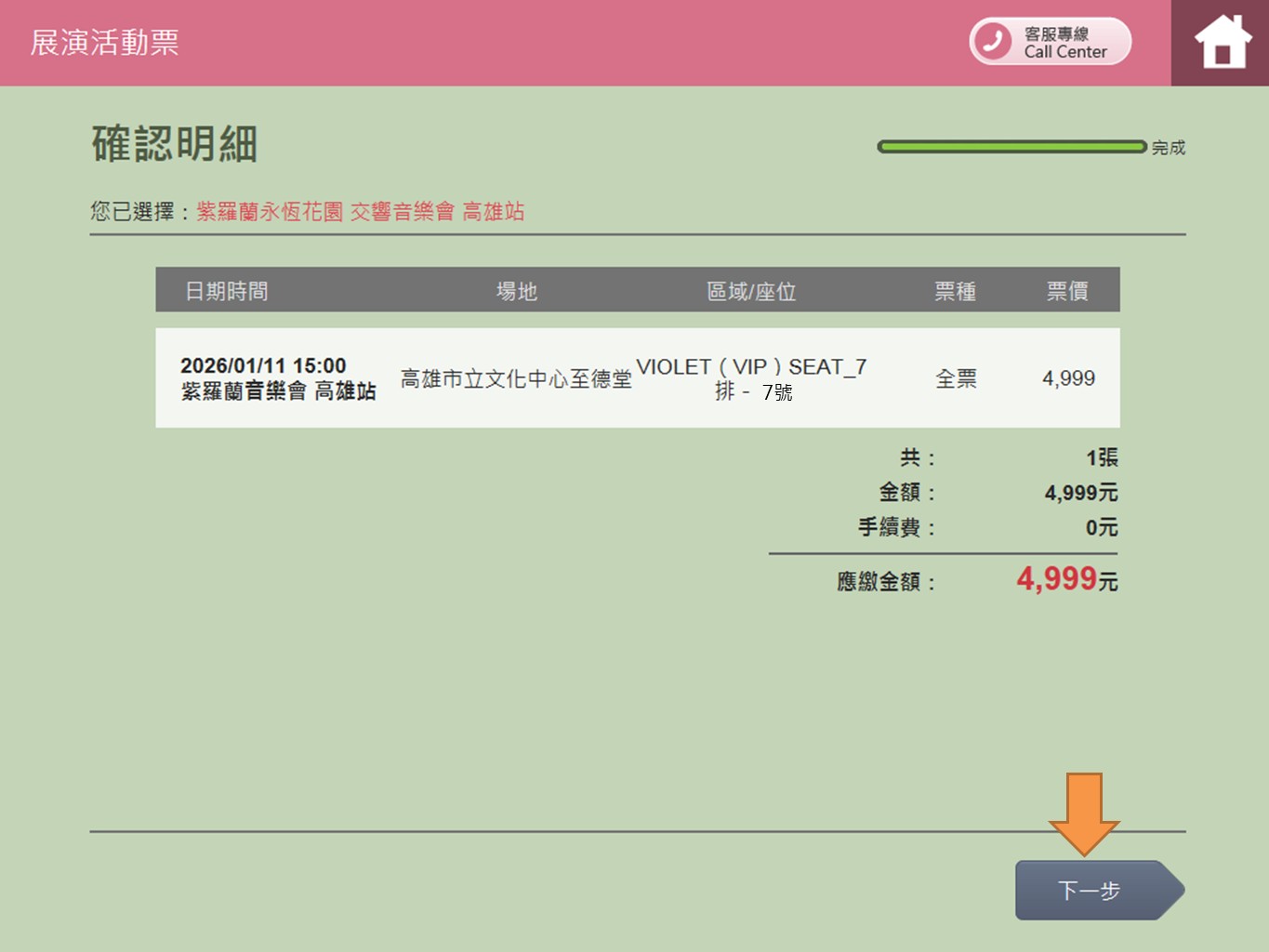The width and height of the screenshot is (1269, 952).
Task: Click the 2026/01/11 15:00 date cell
Action: [x=263, y=365]
